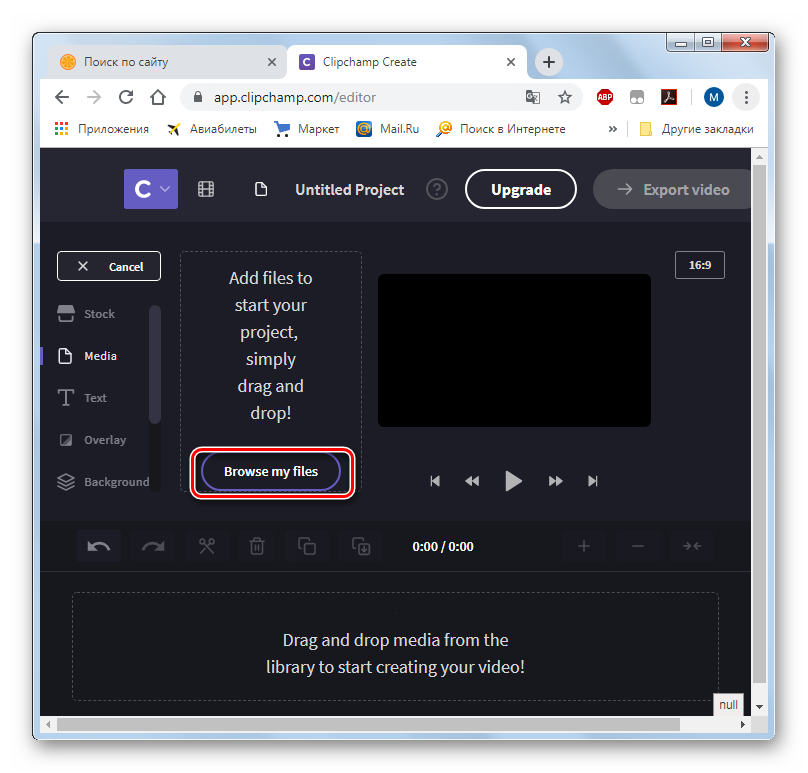Switch to Поиск по сайту tab

(x=167, y=62)
